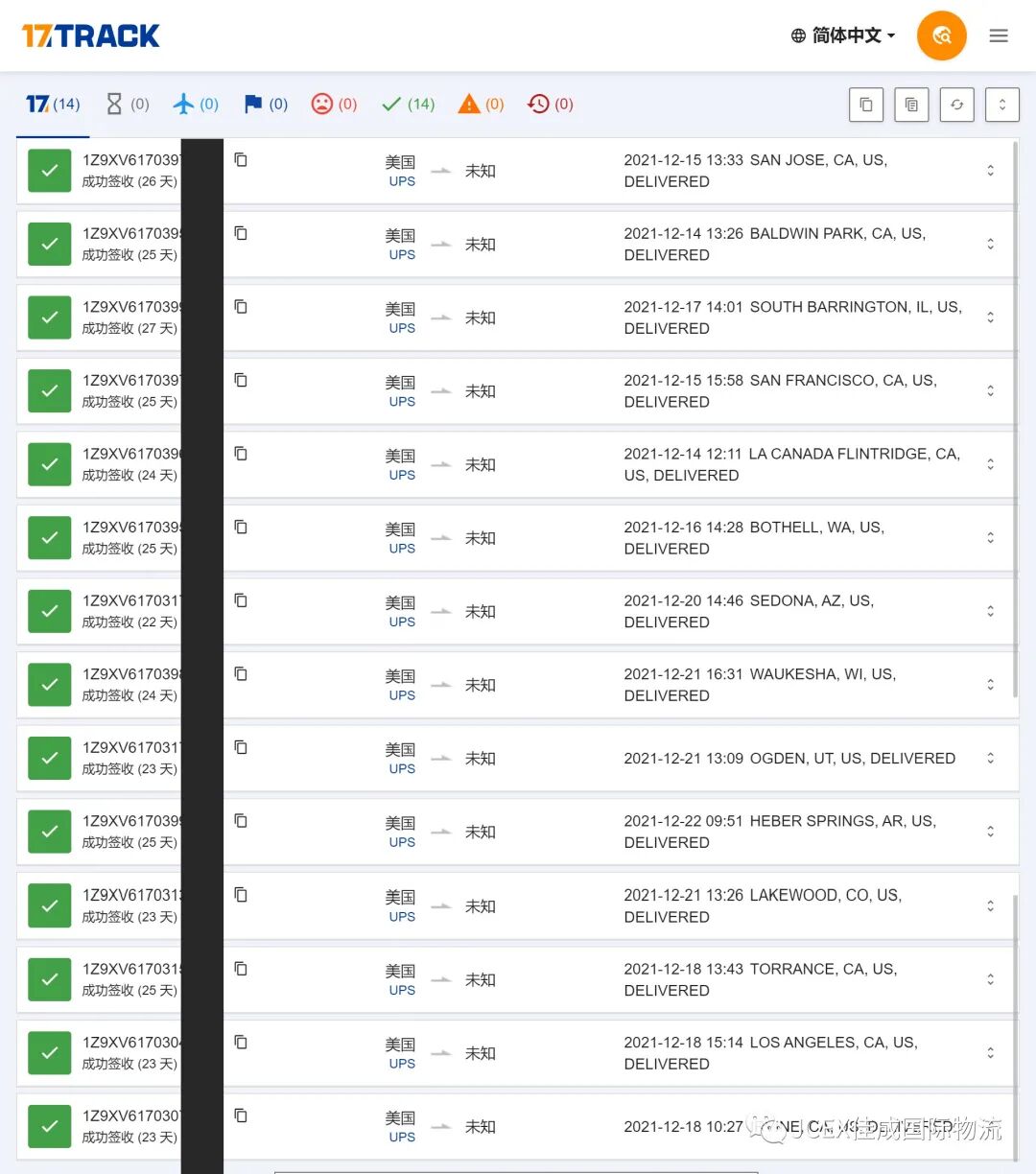Viewport: 1036px width, 1174px height.
Task: Expand details of the SAN FRANCISCO row
Action: point(990,390)
